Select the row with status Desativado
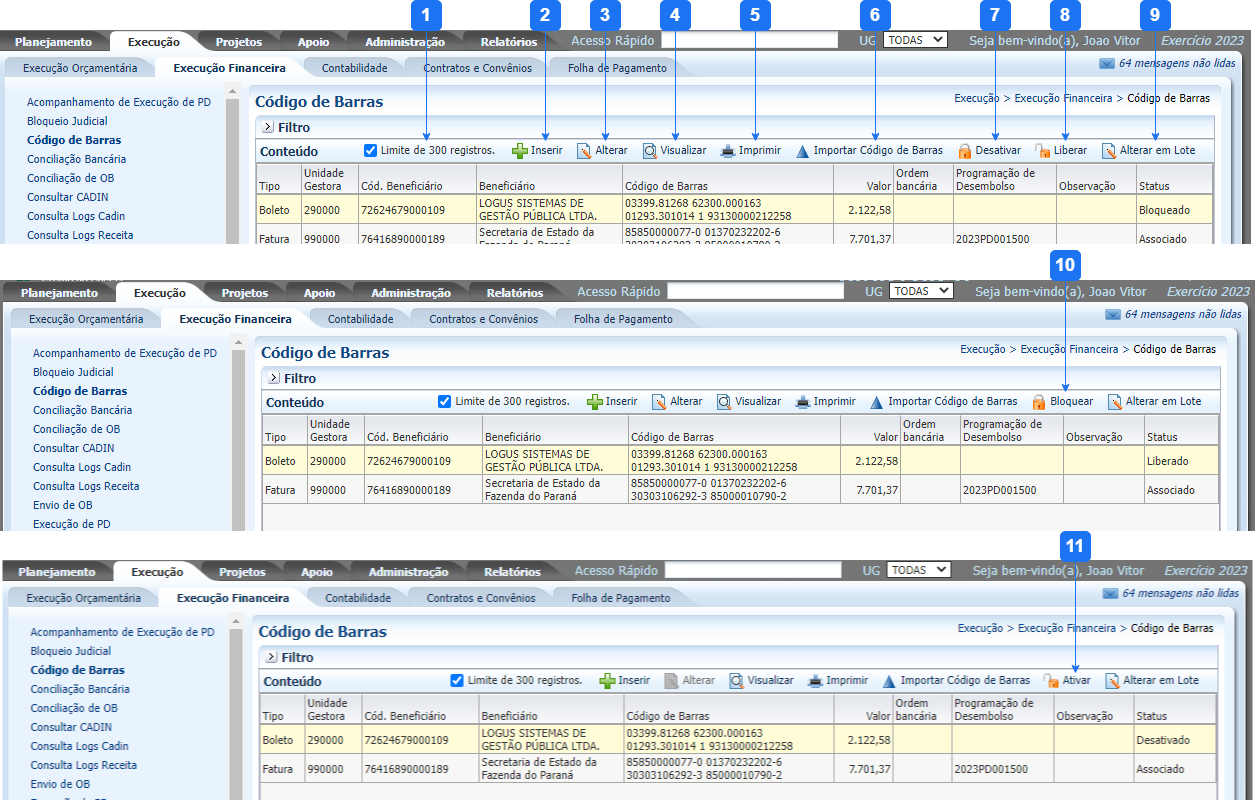The width and height of the screenshot is (1256, 801). click(x=700, y=740)
